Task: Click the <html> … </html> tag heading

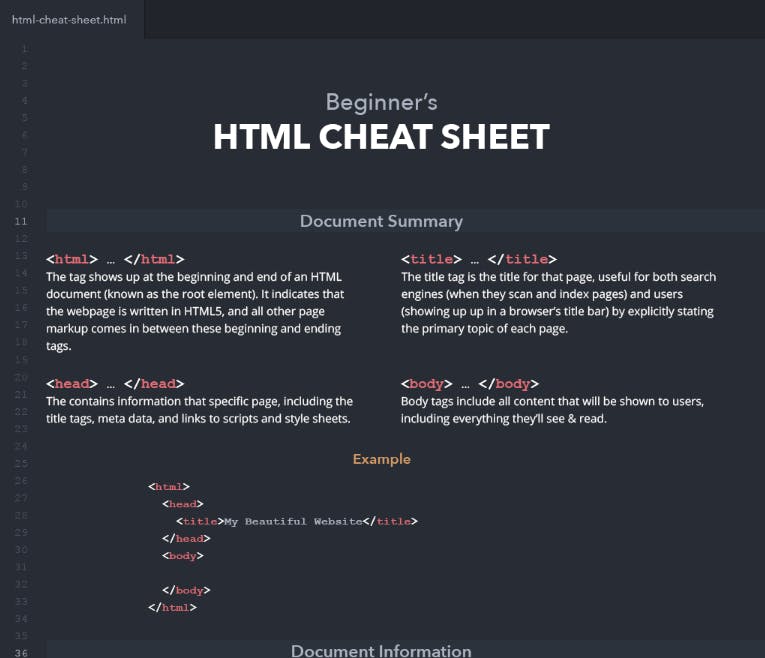Action: point(115,259)
